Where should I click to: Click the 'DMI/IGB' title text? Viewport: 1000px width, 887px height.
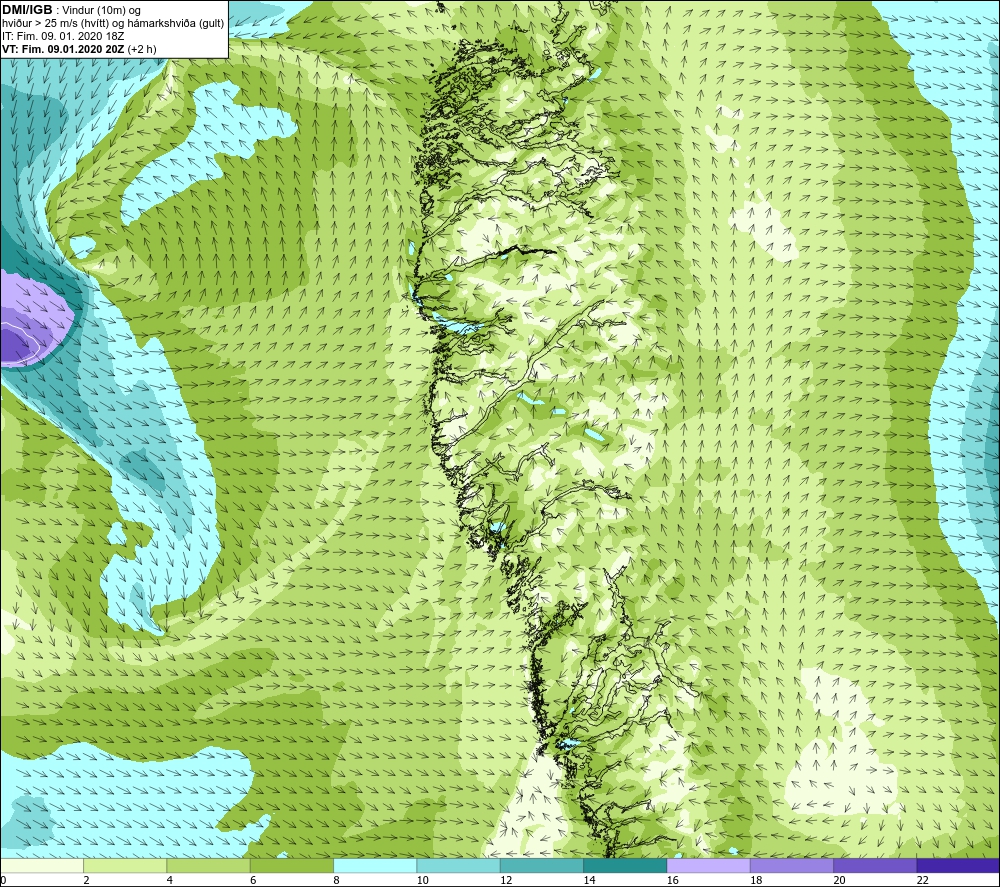[x=27, y=10]
